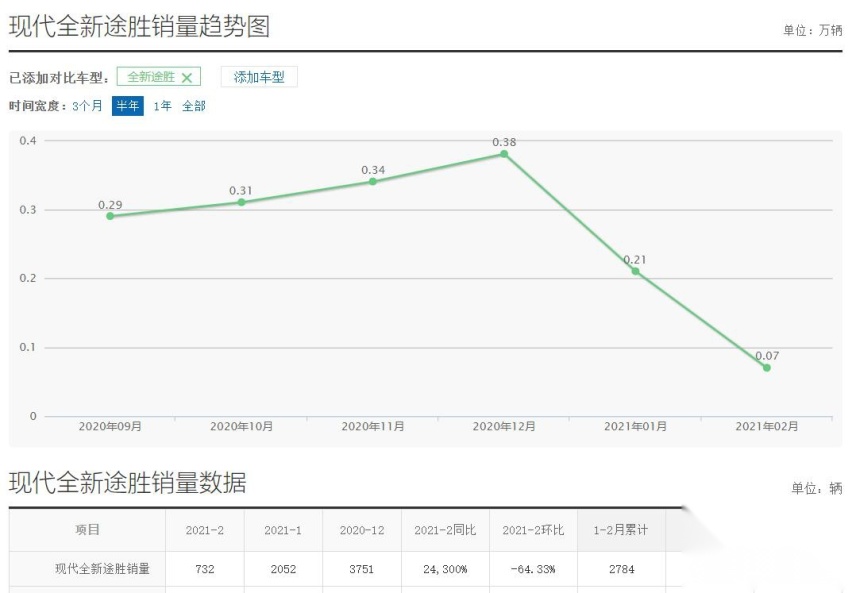This screenshot has height=593, width=852.
Task: Select the 3个月 time range
Action: point(87,105)
